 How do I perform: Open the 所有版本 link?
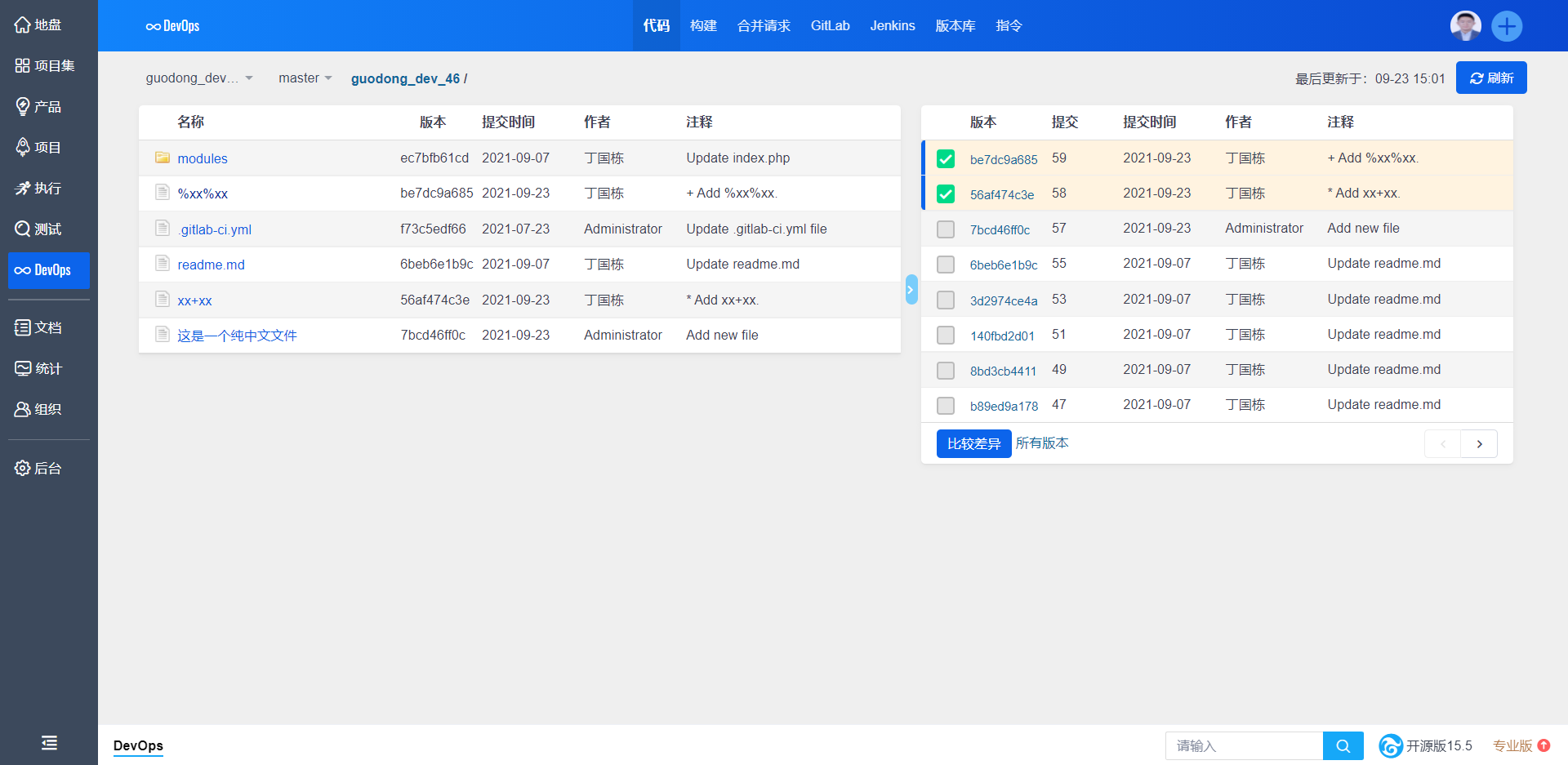(x=1042, y=443)
